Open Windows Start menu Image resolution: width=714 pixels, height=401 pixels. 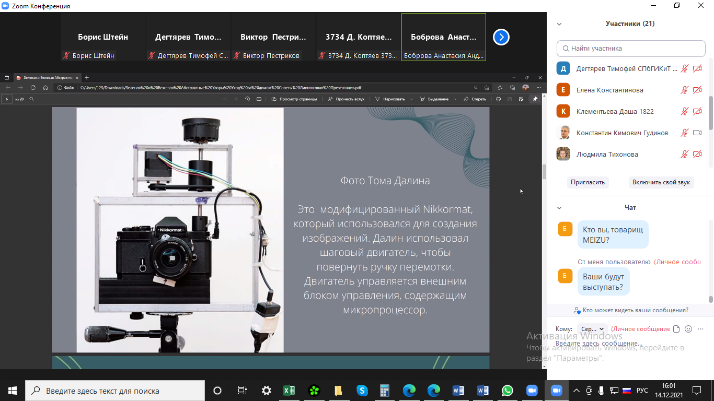[x=12, y=391]
